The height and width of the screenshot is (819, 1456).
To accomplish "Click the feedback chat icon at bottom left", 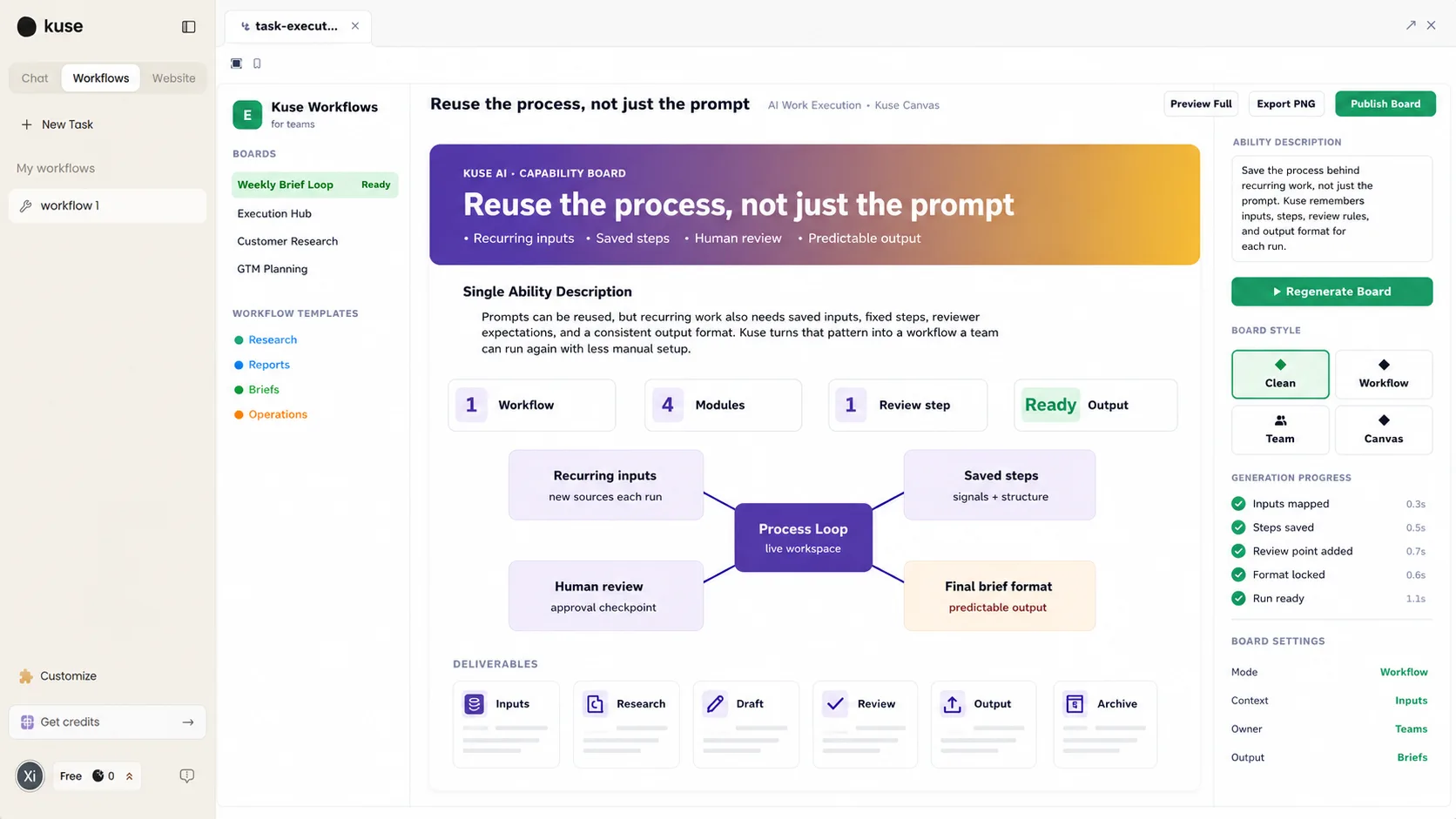I will 186,775.
